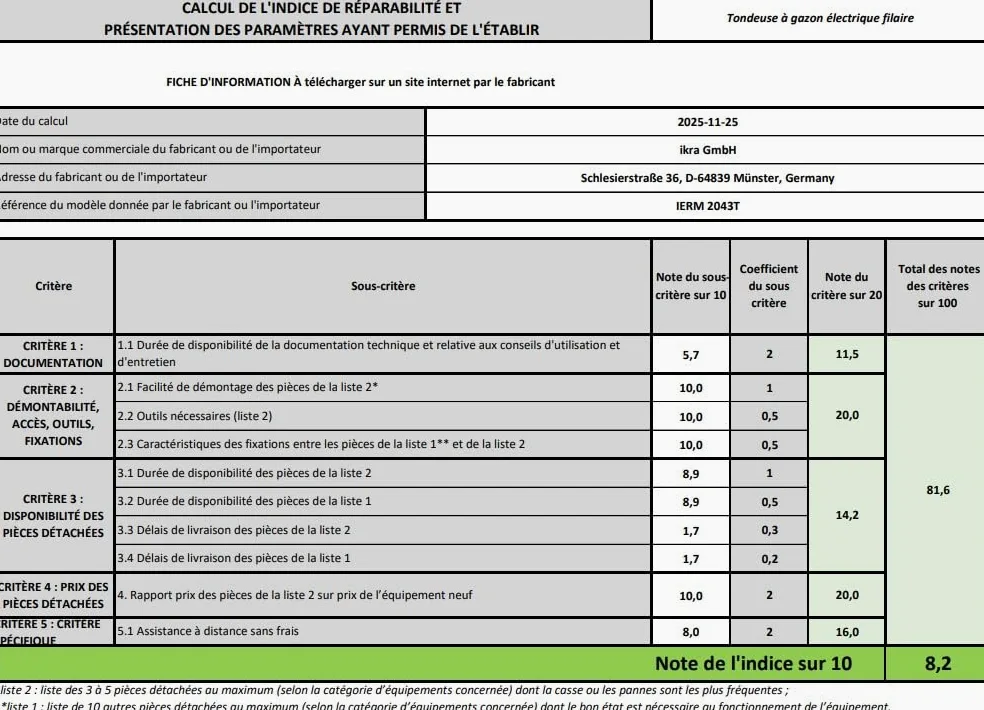Click the 20,0 criterion score for price
Viewport: 984px width, 710px height.
847,595
